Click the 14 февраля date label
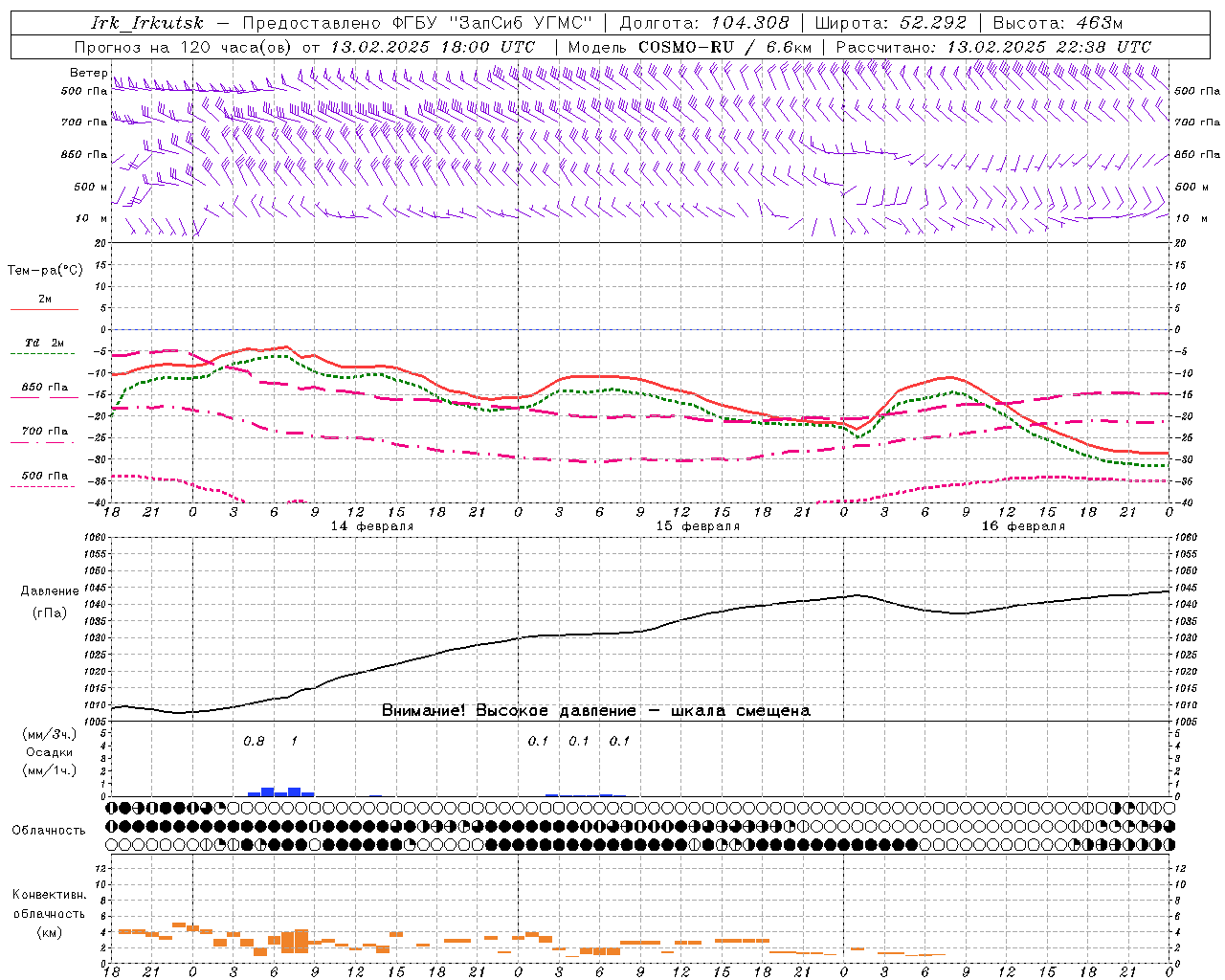The height and width of the screenshot is (980, 1225). coord(372,526)
